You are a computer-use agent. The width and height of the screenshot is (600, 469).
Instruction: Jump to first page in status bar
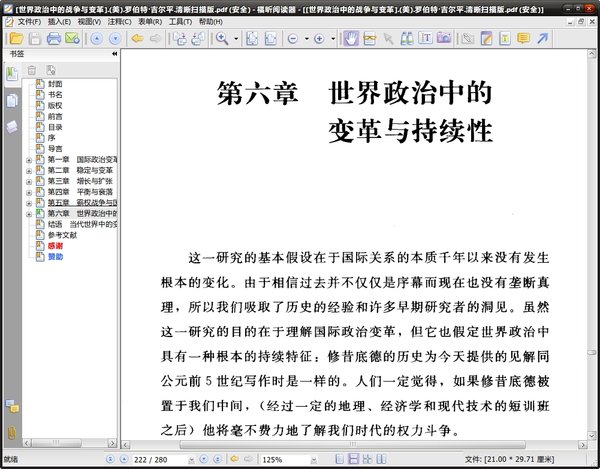click(110, 459)
